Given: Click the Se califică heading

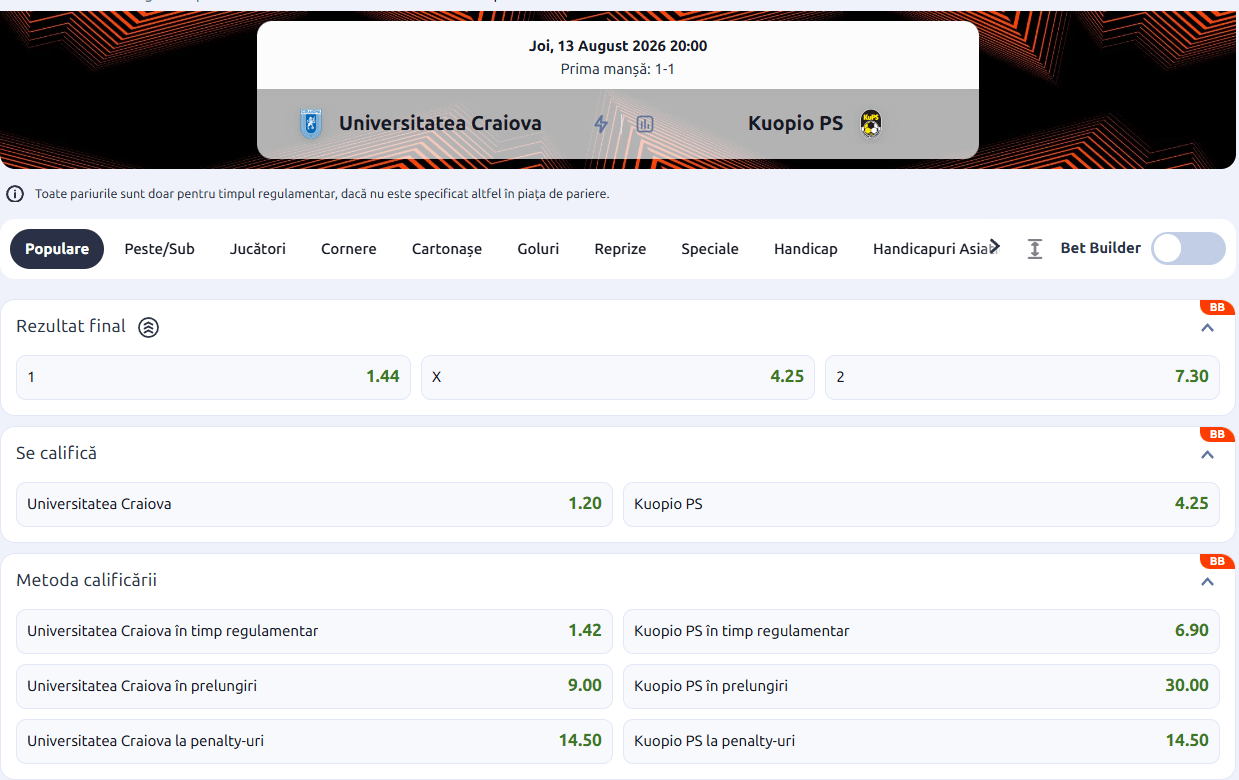Looking at the screenshot, I should (57, 453).
